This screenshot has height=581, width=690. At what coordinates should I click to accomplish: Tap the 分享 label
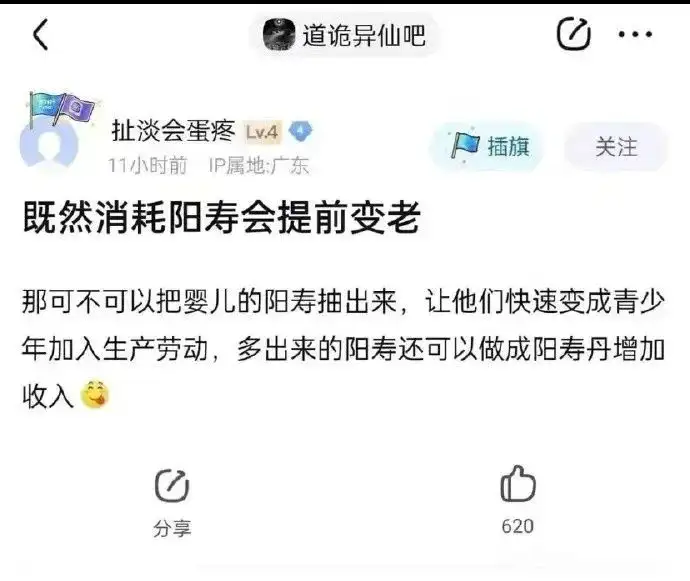click(172, 528)
